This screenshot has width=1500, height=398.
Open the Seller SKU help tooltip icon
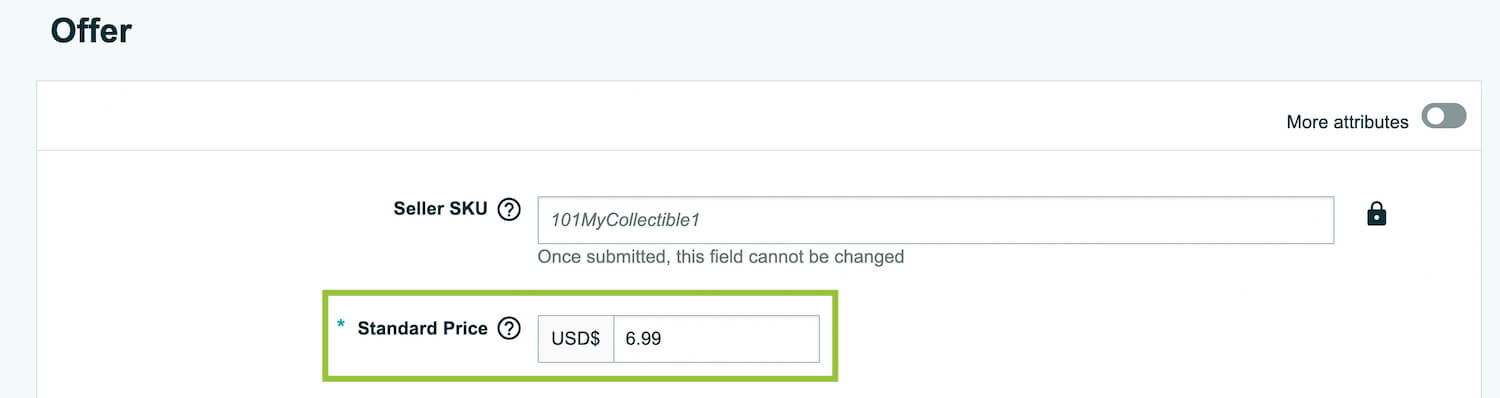[x=509, y=209]
